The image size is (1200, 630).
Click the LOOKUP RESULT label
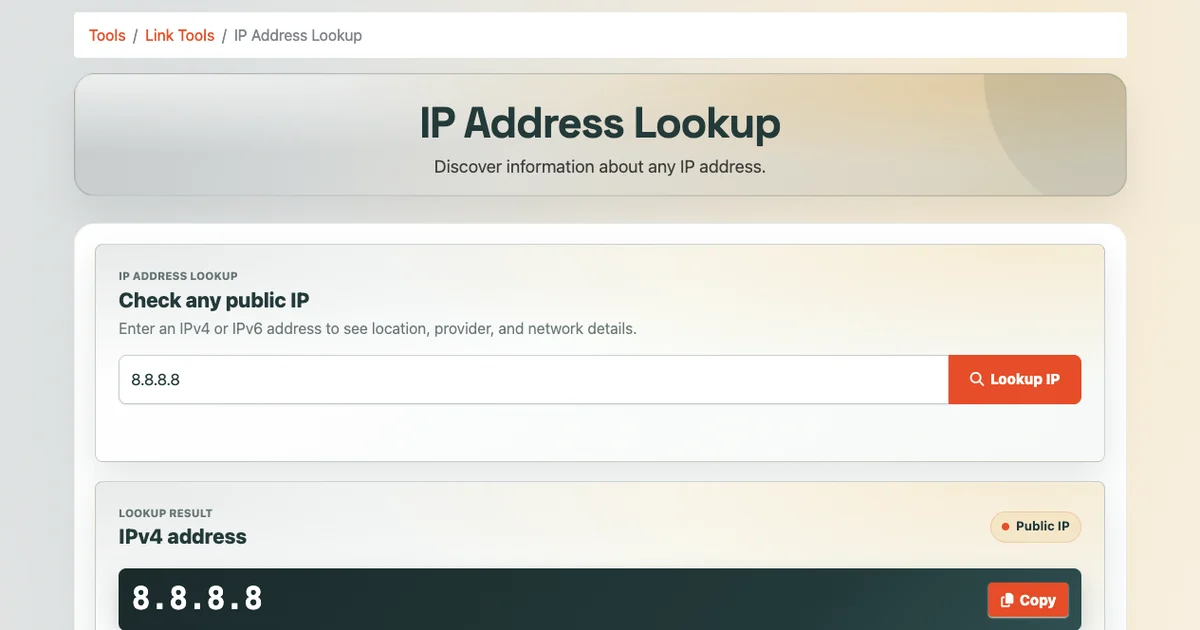(165, 513)
